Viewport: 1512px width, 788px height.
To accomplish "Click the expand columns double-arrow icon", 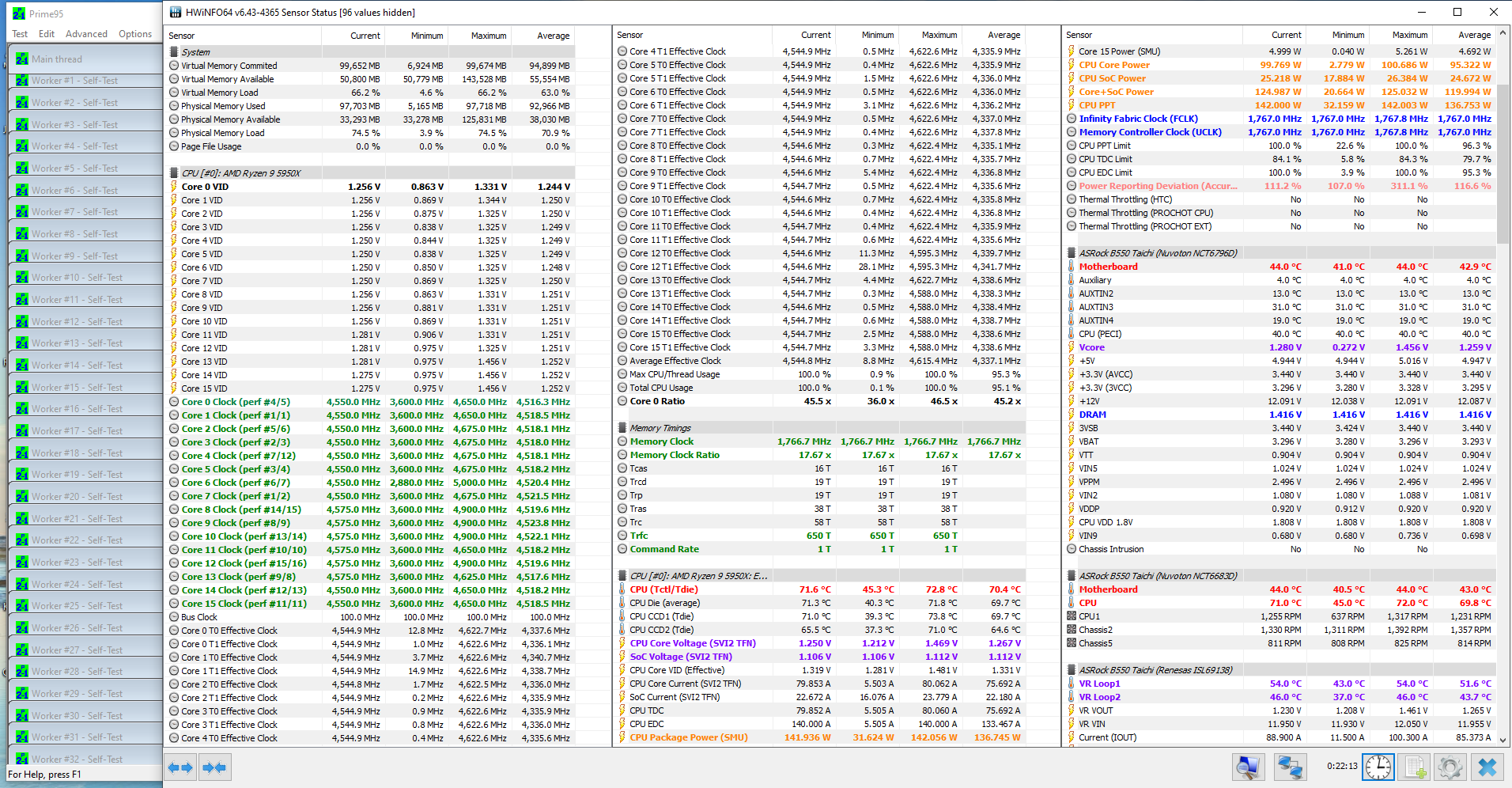I will tap(180, 767).
